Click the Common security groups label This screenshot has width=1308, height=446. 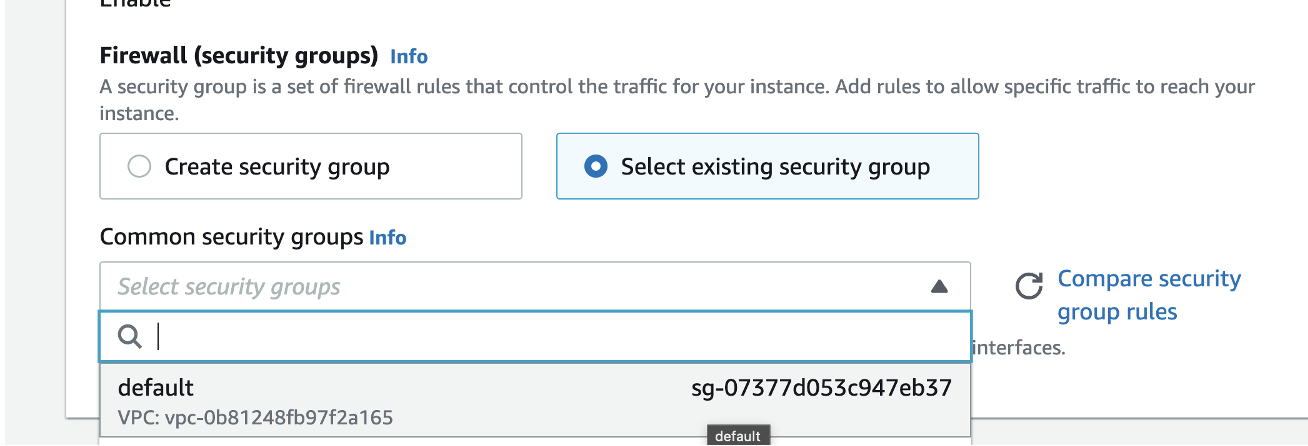pyautogui.click(x=231, y=237)
